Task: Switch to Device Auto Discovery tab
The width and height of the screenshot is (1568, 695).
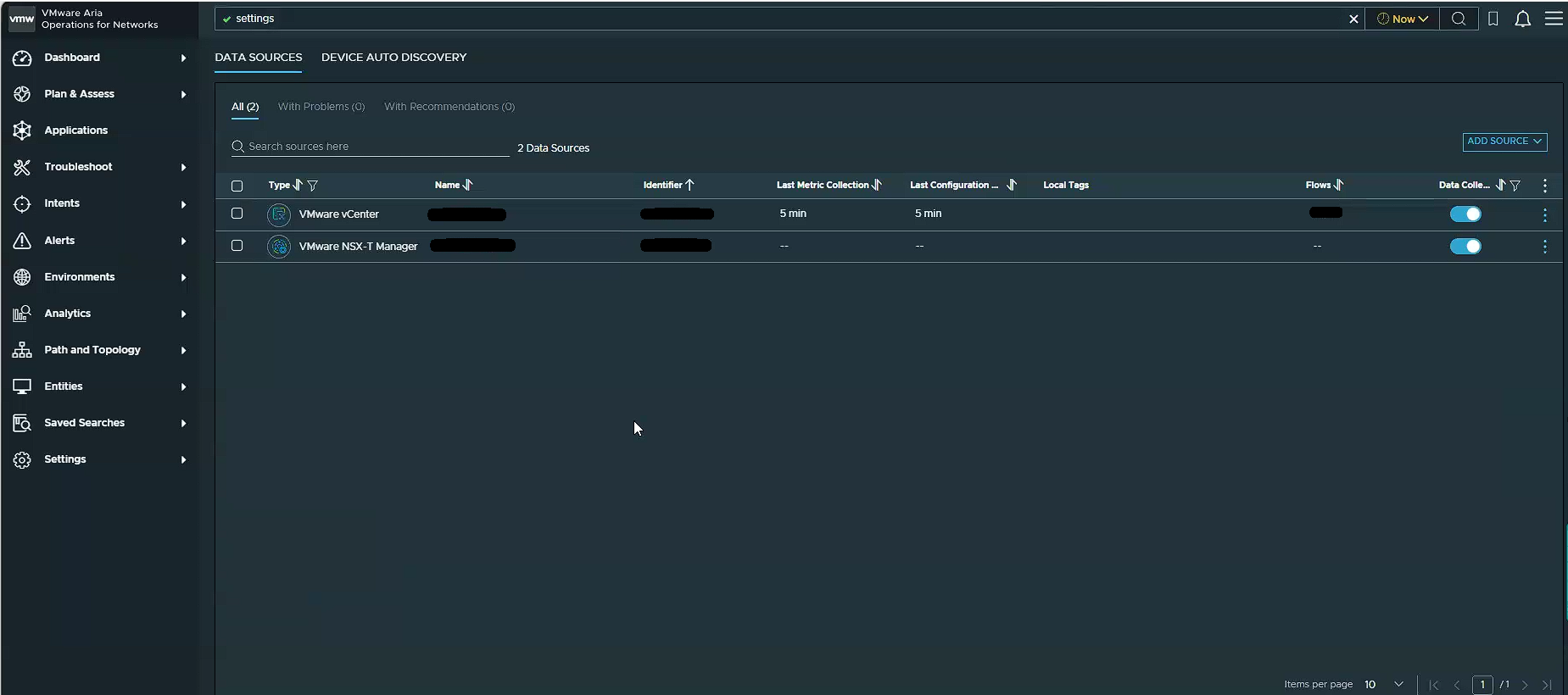Action: click(x=394, y=58)
